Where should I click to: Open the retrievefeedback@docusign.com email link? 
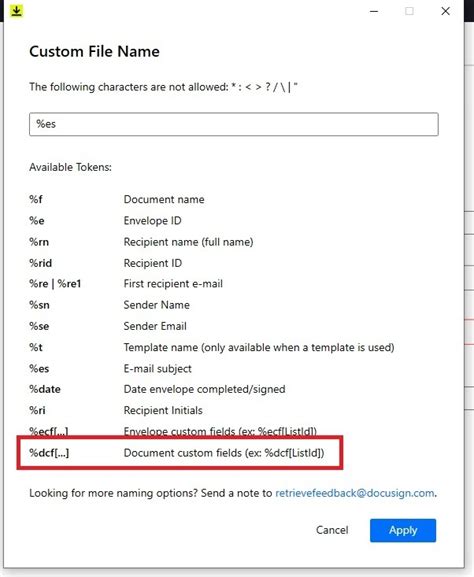[x=355, y=493]
